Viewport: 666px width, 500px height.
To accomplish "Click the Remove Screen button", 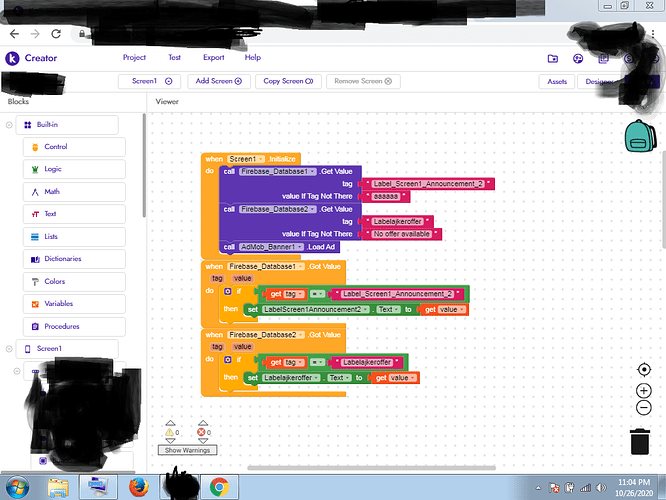I will 363,81.
